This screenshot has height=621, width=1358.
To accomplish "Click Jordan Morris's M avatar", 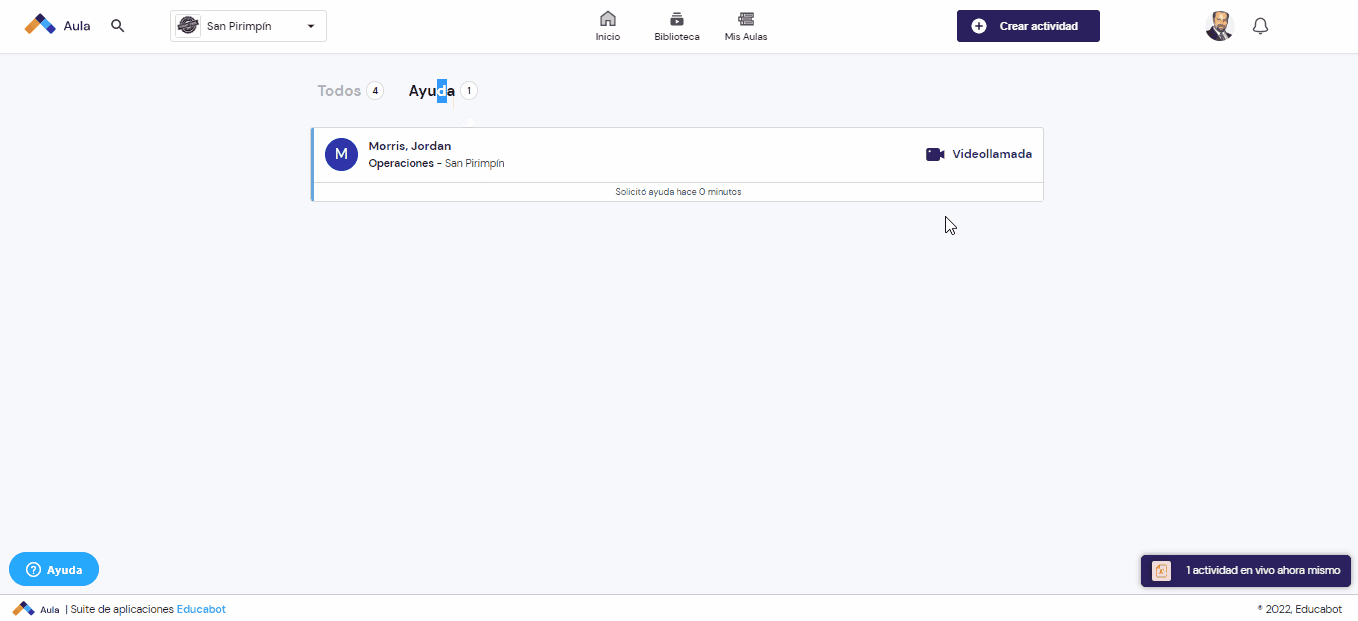I will pos(341,154).
